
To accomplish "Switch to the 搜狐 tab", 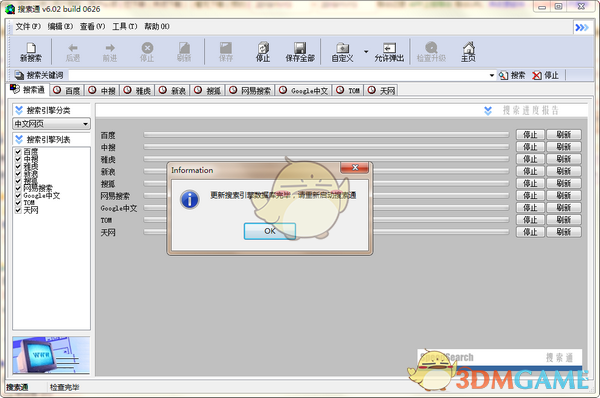I will click(x=207, y=90).
